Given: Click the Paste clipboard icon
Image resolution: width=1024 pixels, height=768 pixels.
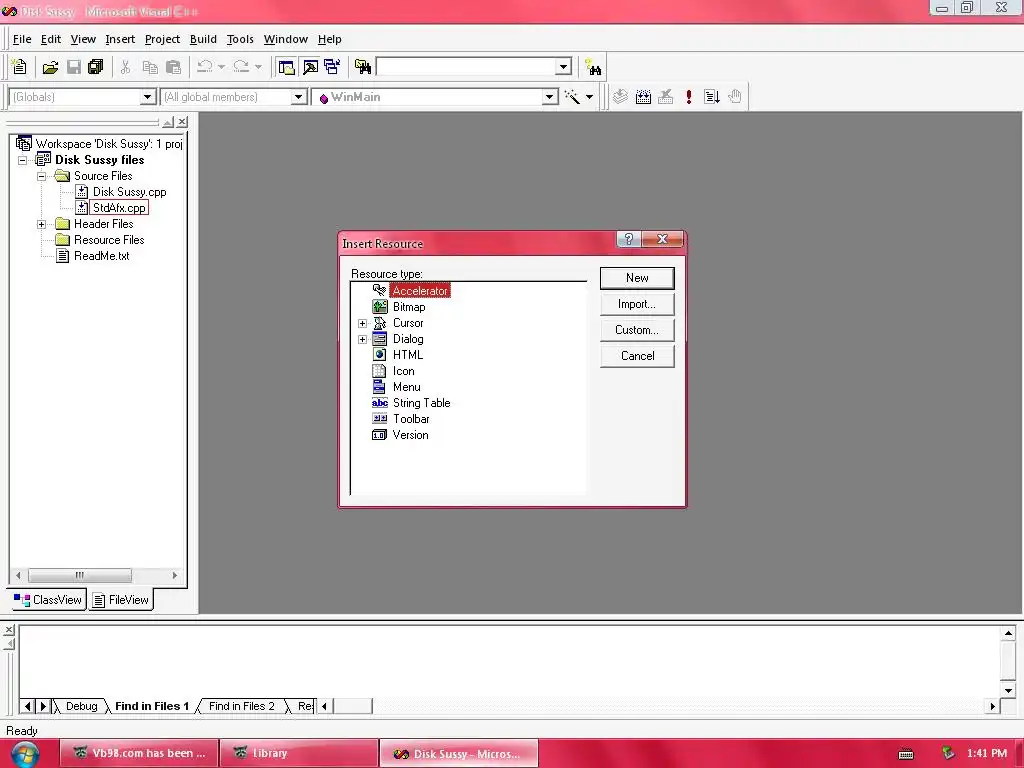Looking at the screenshot, I should (x=173, y=67).
